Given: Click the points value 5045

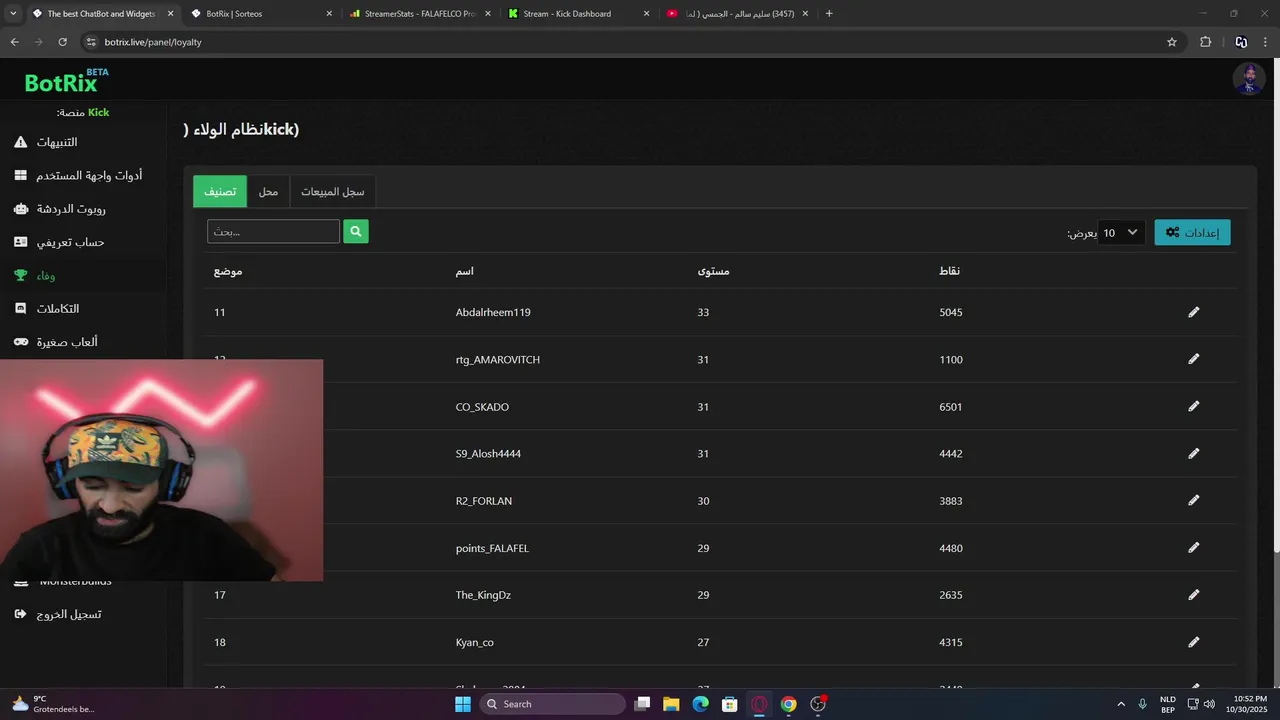Looking at the screenshot, I should (x=951, y=312).
